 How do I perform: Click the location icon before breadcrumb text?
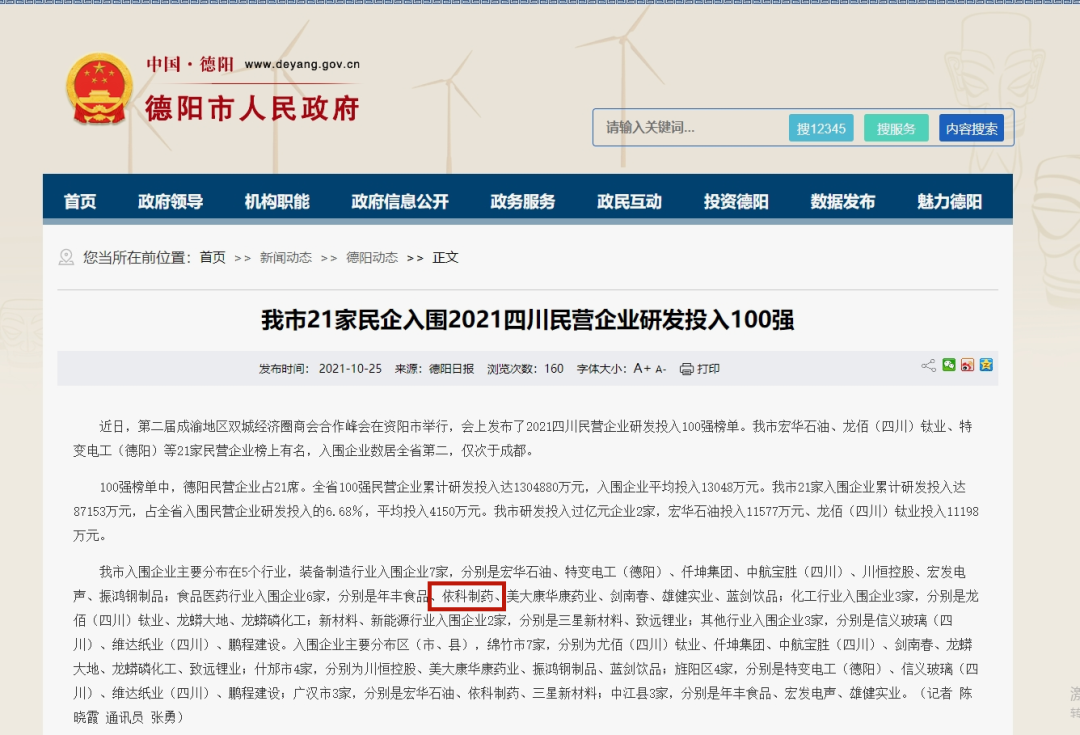pos(66,257)
